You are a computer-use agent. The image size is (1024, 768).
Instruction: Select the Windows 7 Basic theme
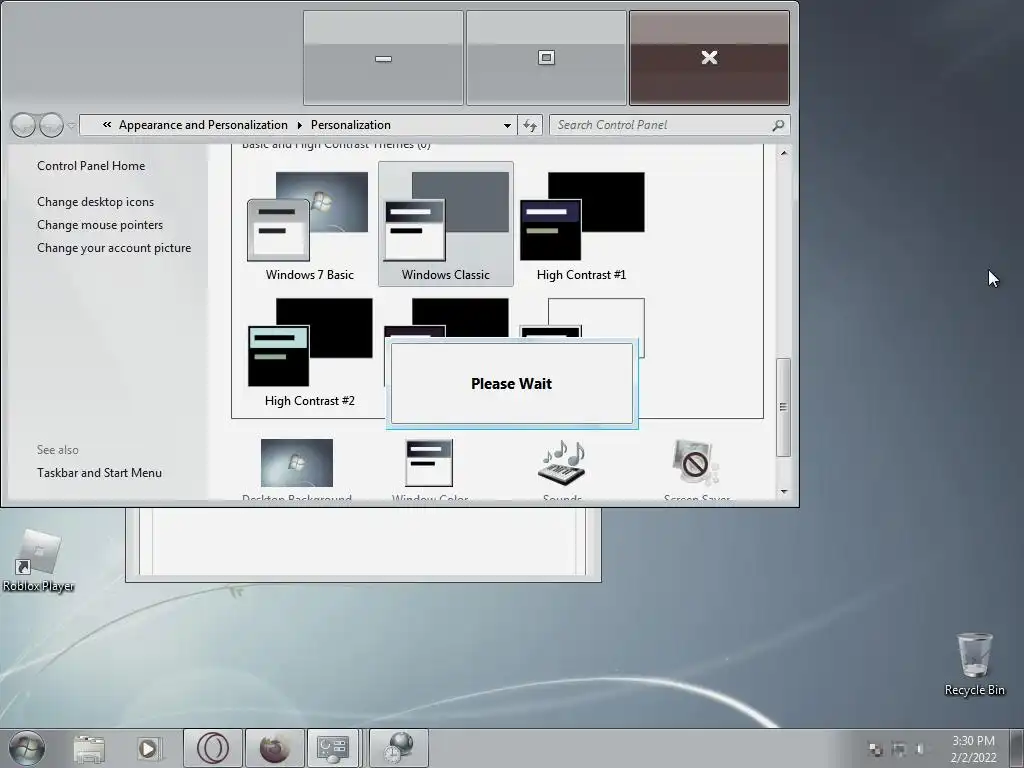(310, 224)
